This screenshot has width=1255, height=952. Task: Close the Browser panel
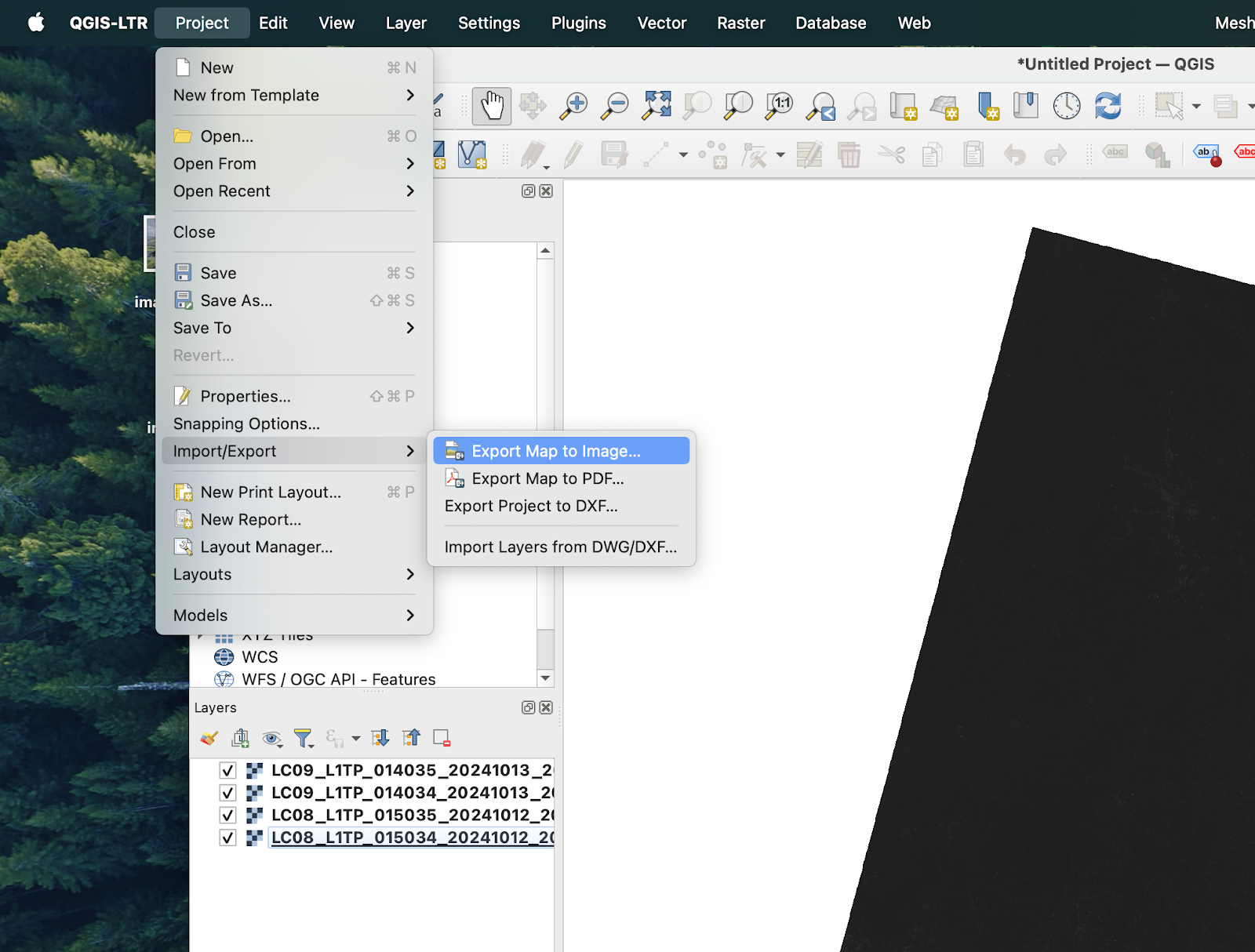click(x=546, y=191)
